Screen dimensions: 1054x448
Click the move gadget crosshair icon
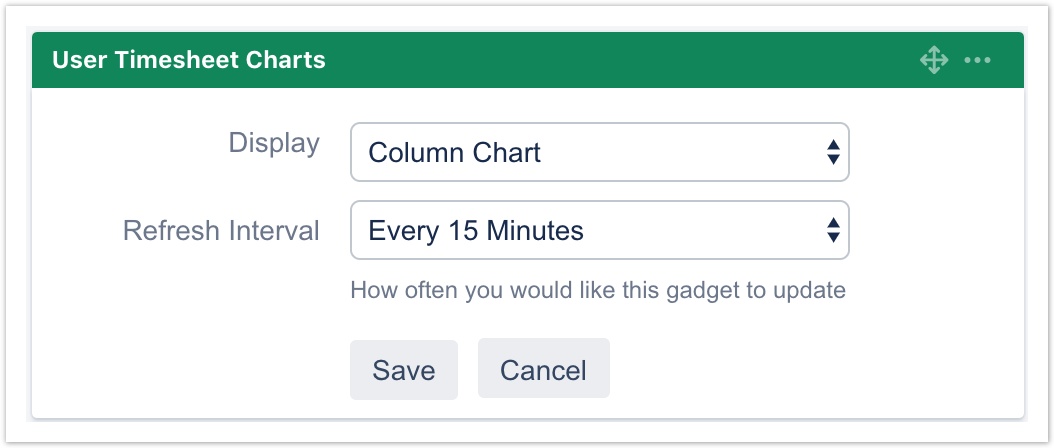tap(933, 60)
